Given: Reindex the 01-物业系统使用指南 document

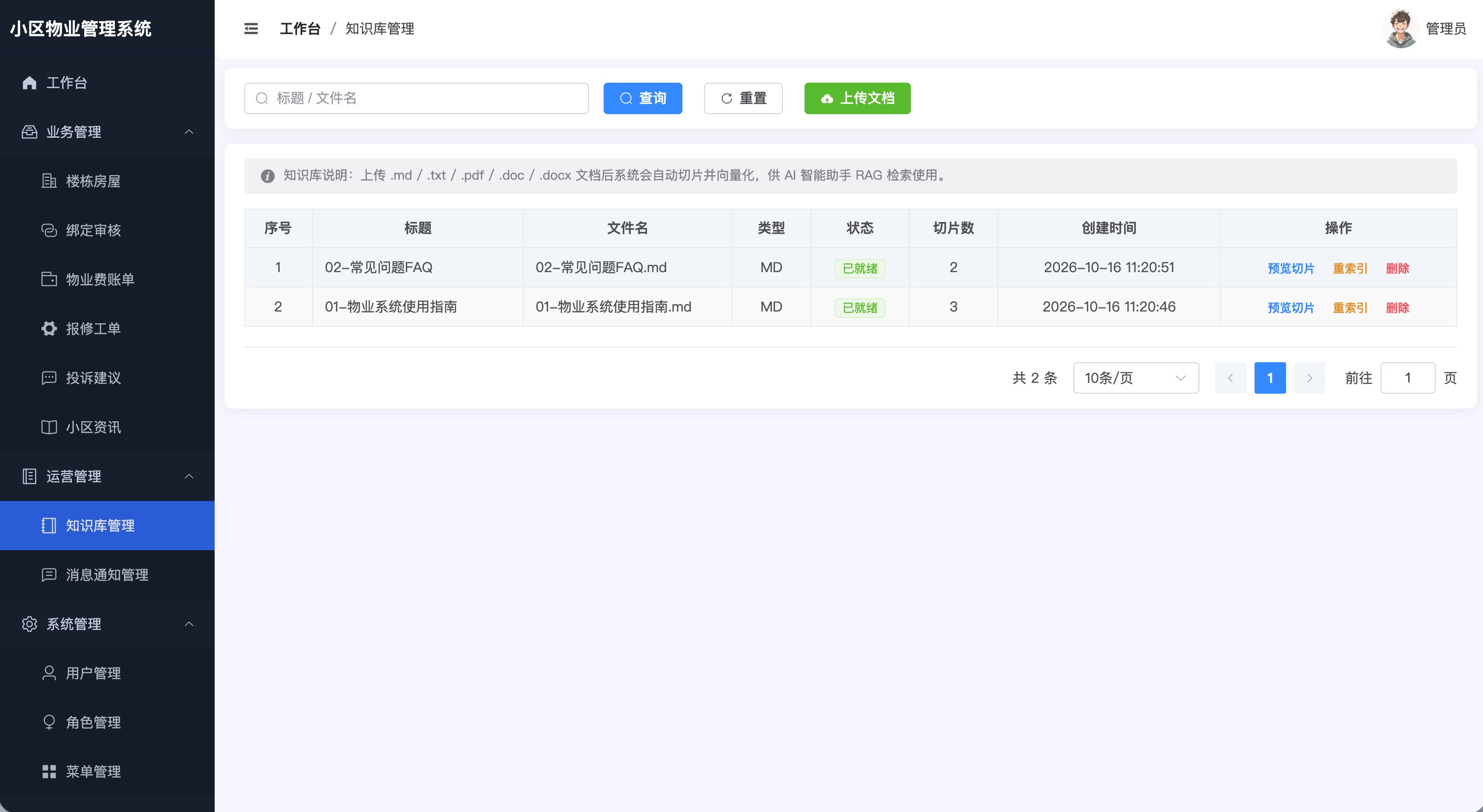Looking at the screenshot, I should pos(1350,307).
